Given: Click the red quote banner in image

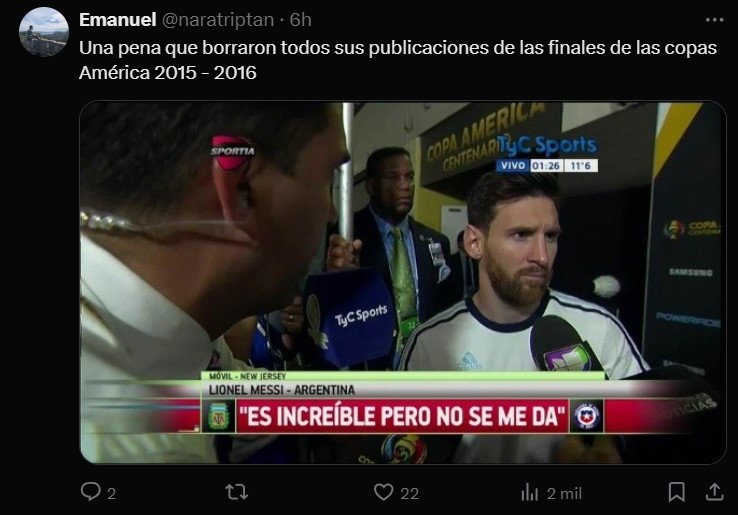Looking at the screenshot, I should (x=402, y=416).
